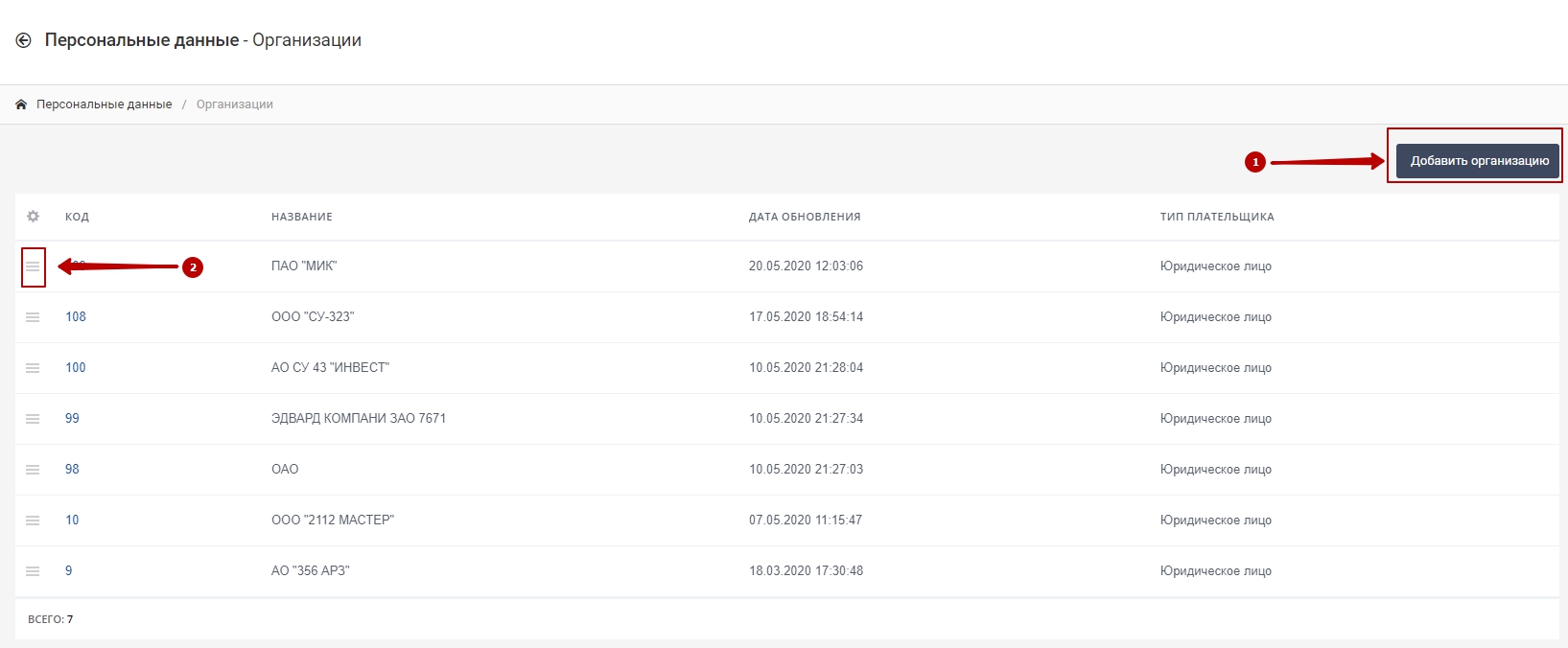Sort by ДАТА ОБНОВЛЕНИЯ column header
Image resolution: width=1568 pixels, height=648 pixels.
[805, 217]
